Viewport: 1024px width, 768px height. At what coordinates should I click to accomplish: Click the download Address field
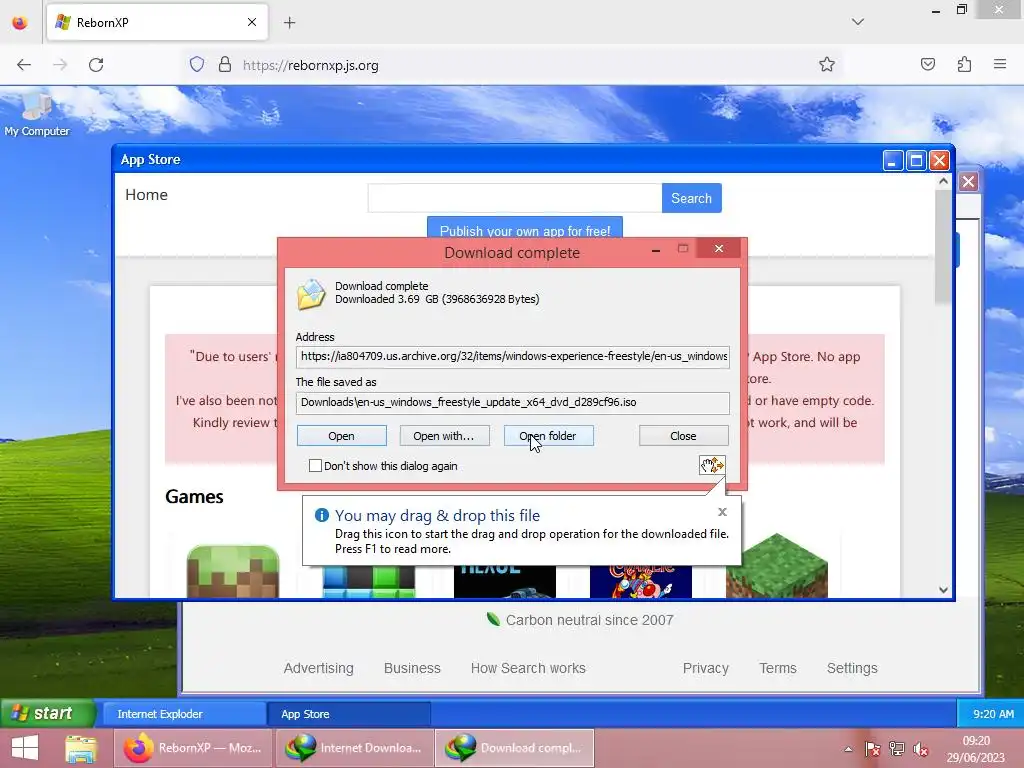point(513,357)
